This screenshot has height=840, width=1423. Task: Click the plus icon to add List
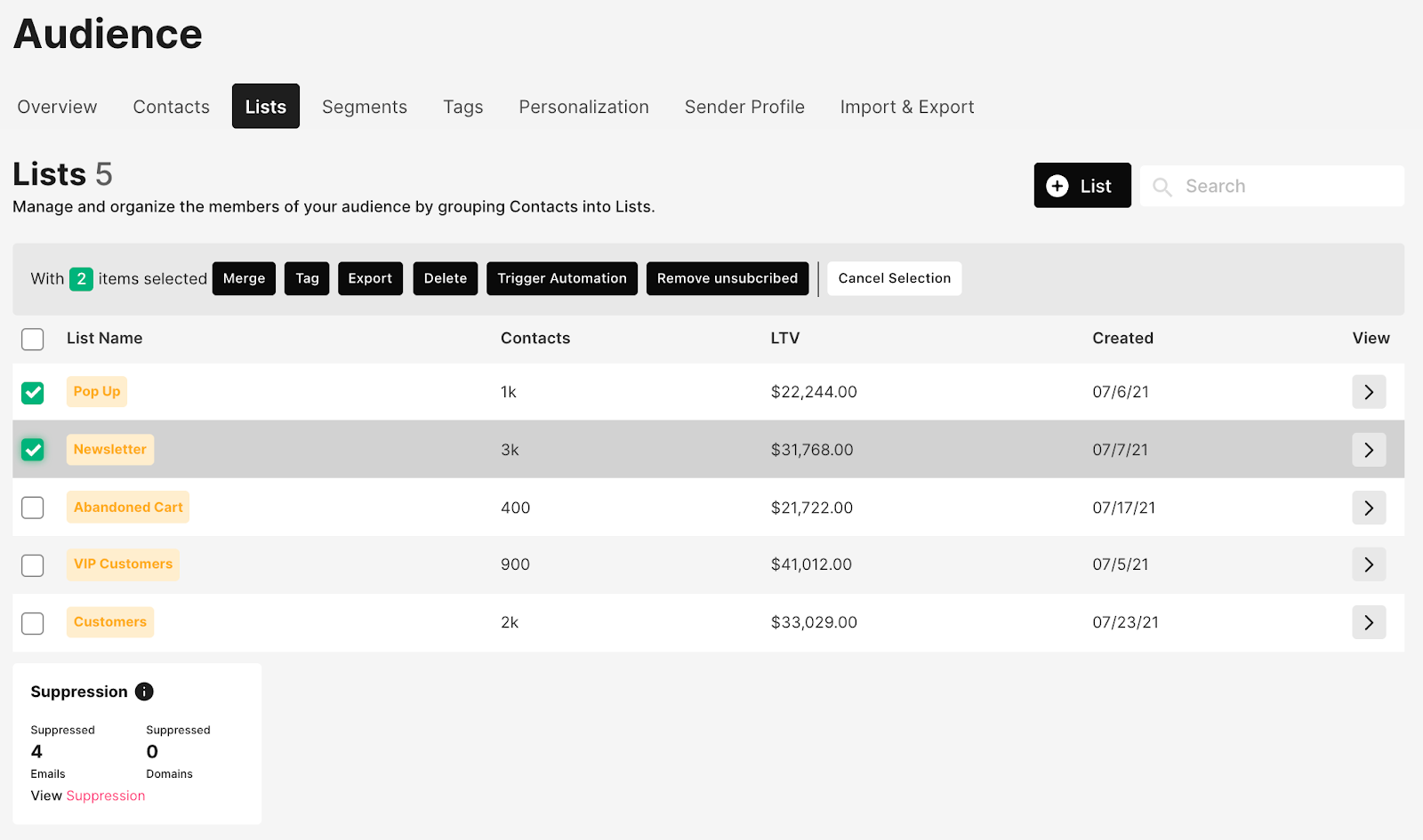(x=1057, y=186)
